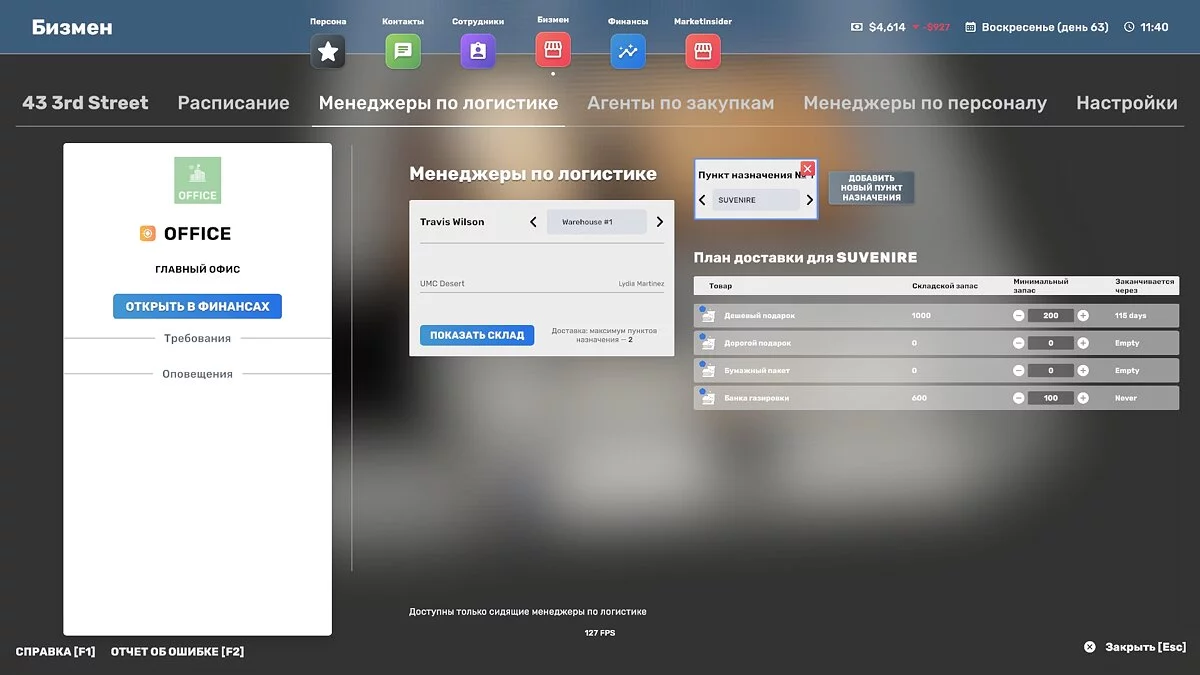Click the 115 days value

[1130, 316]
